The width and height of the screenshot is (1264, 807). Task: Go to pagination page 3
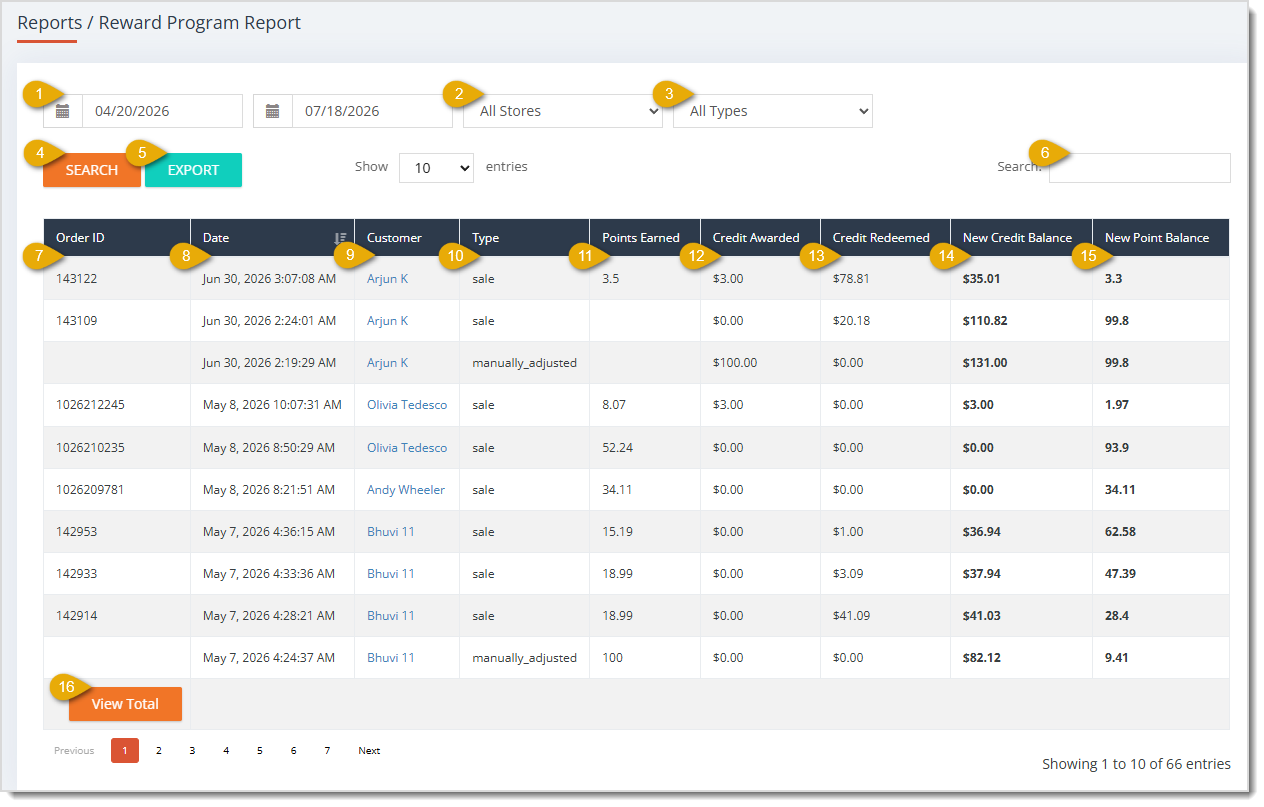pyautogui.click(x=192, y=751)
